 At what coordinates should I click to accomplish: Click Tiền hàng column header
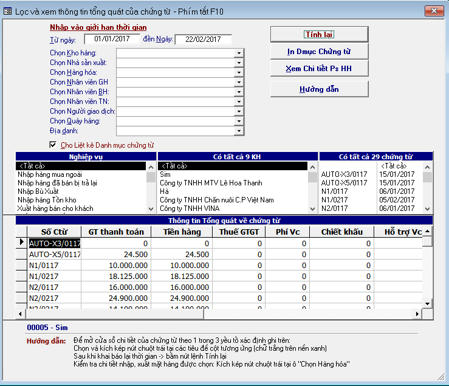(182, 232)
